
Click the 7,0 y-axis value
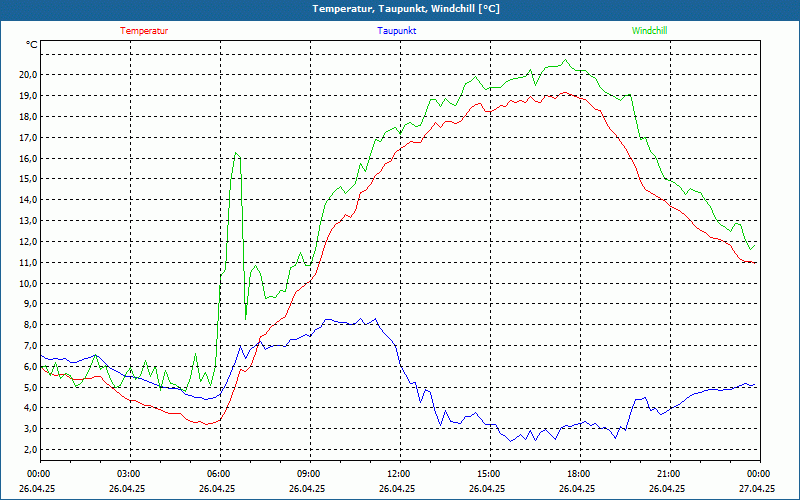(x=30, y=346)
